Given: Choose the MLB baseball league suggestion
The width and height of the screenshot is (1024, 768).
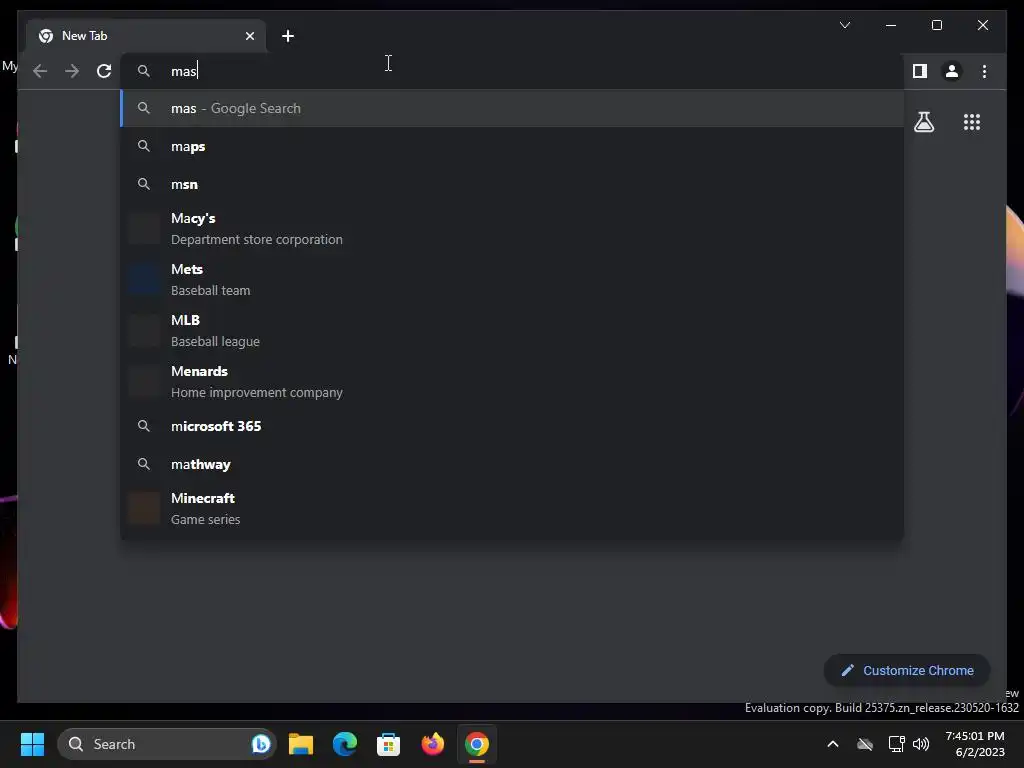Looking at the screenshot, I should pyautogui.click(x=512, y=330).
